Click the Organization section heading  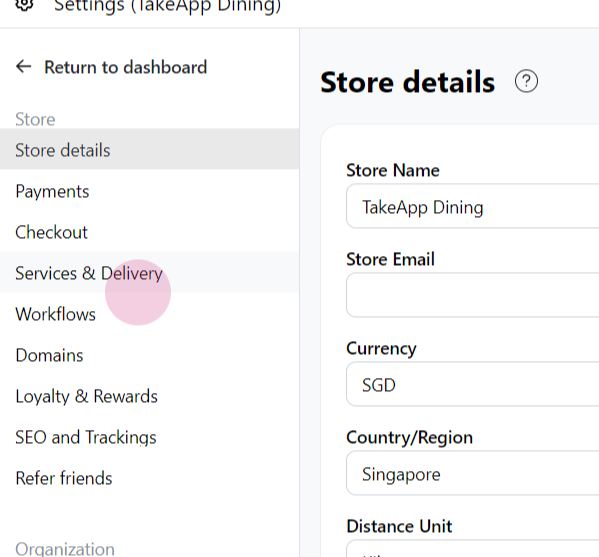[x=65, y=549]
